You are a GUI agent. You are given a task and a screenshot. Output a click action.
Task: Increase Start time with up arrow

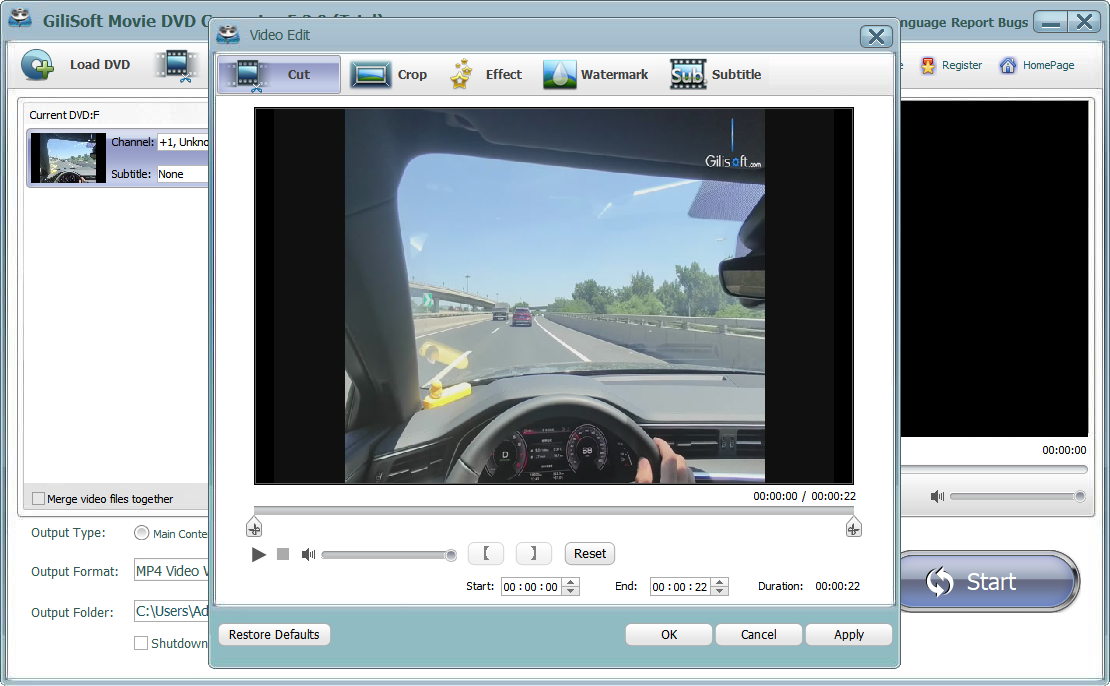[571, 582]
